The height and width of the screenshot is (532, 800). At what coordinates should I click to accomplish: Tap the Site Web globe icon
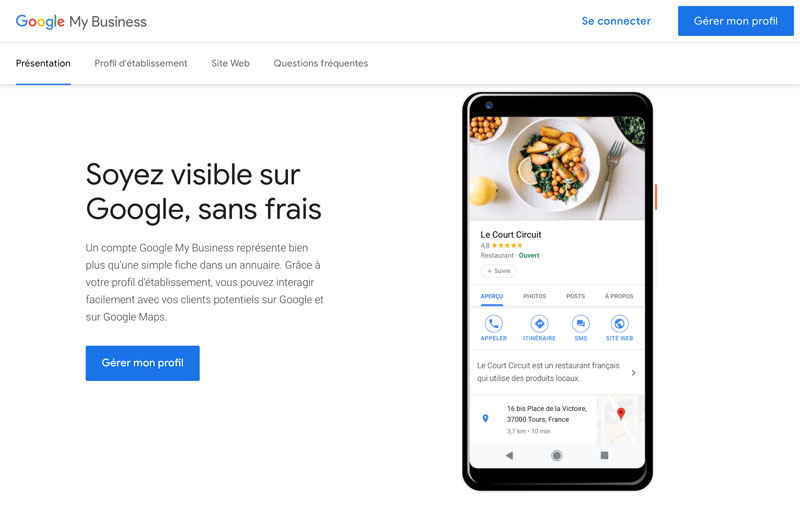point(619,323)
